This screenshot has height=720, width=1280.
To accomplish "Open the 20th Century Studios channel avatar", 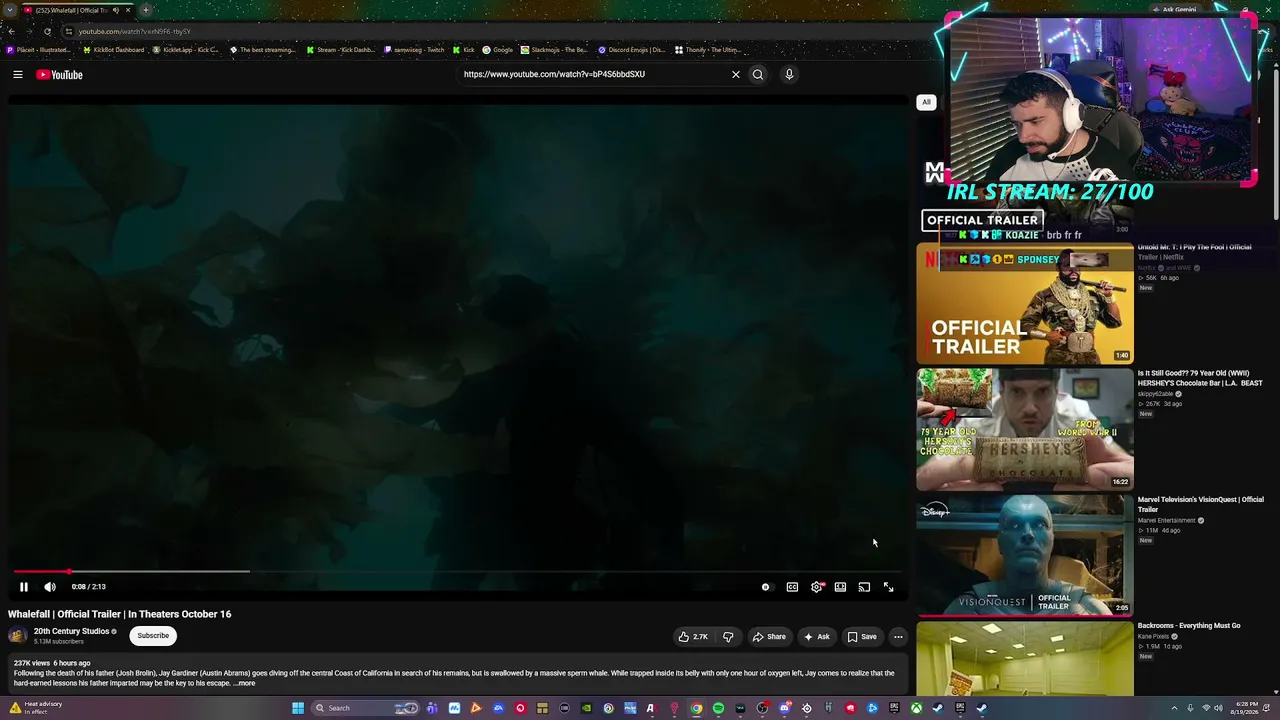I will 18,635.
